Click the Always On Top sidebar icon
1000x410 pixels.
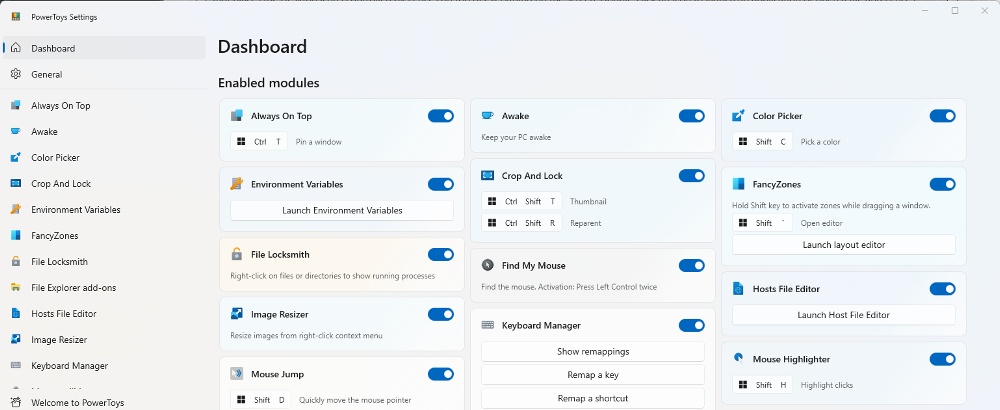coord(16,106)
